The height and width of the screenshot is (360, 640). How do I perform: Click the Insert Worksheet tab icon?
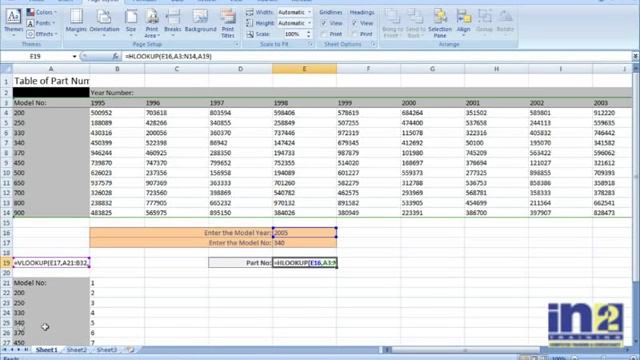click(x=130, y=350)
